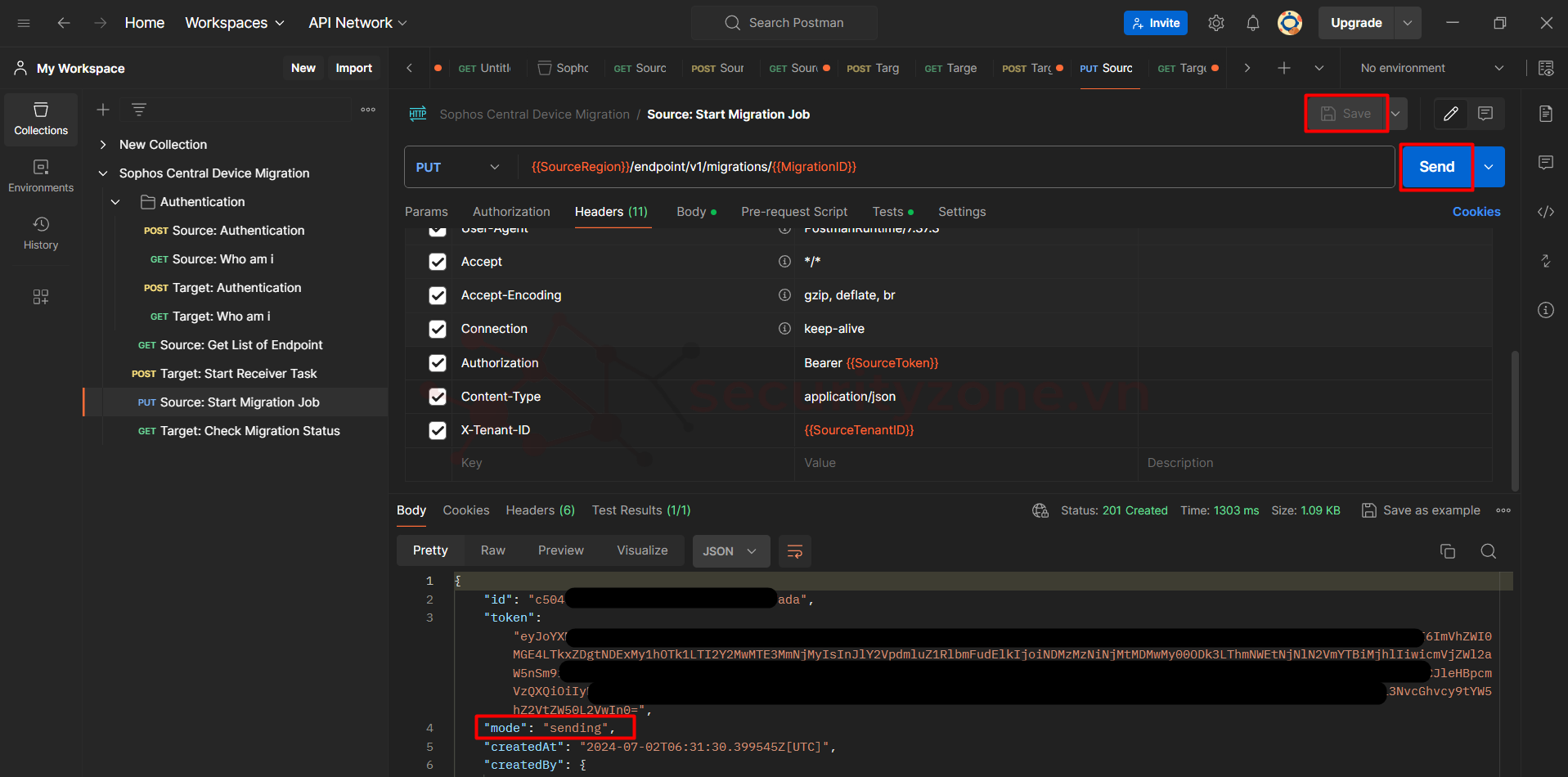Screen dimensions: 1568x777
Task: Open the settings gear icon
Action: coord(1216,23)
